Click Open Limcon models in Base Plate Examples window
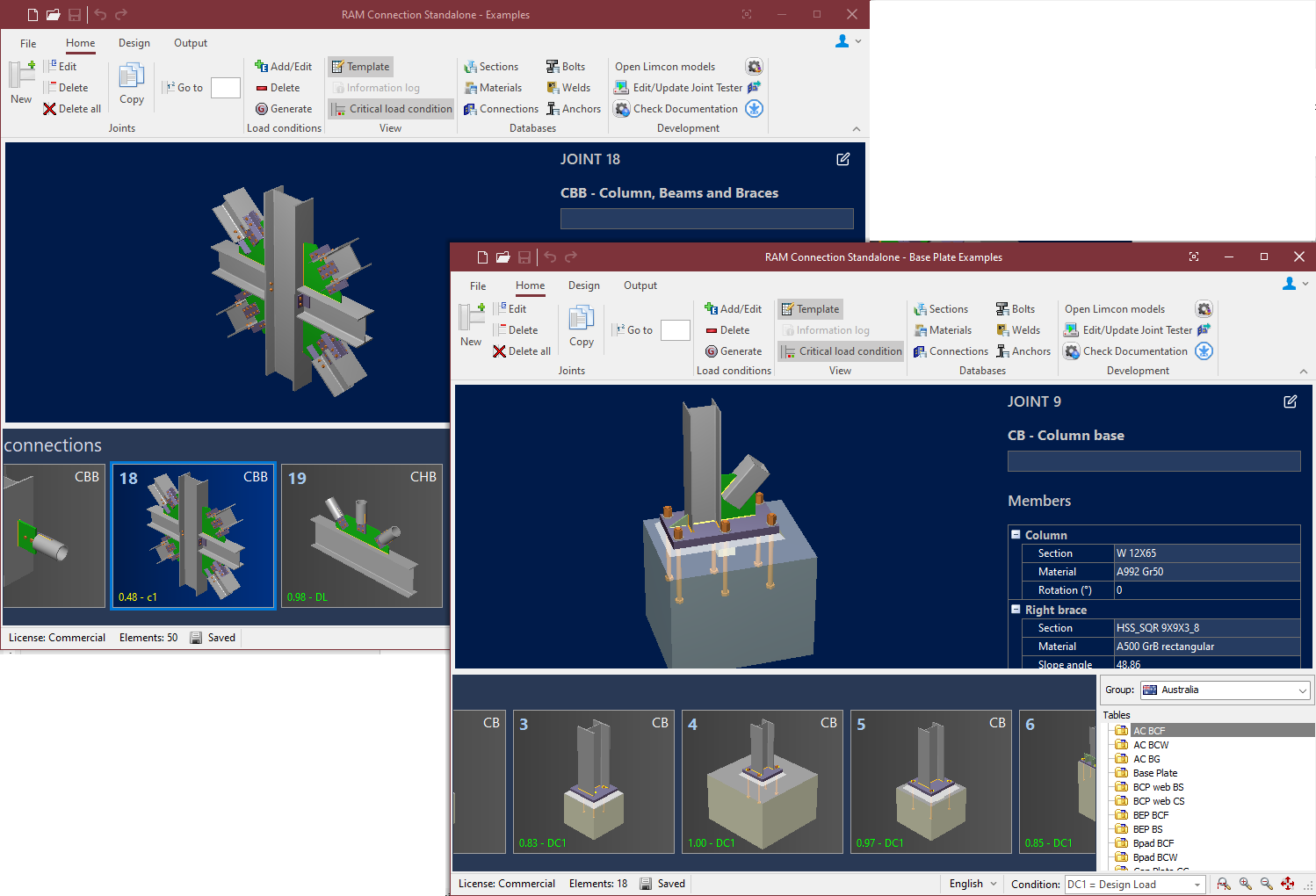Image resolution: width=1316 pixels, height=896 pixels. 1115,309
